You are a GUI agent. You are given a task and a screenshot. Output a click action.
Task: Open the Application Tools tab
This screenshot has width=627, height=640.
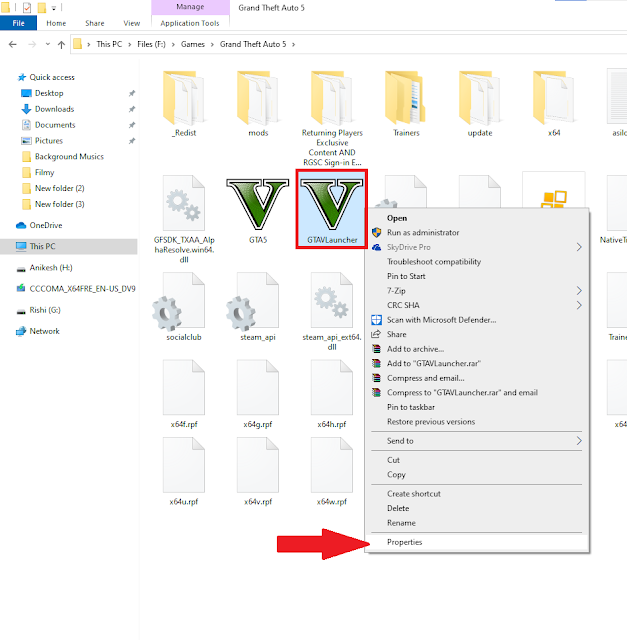pyautogui.click(x=190, y=23)
